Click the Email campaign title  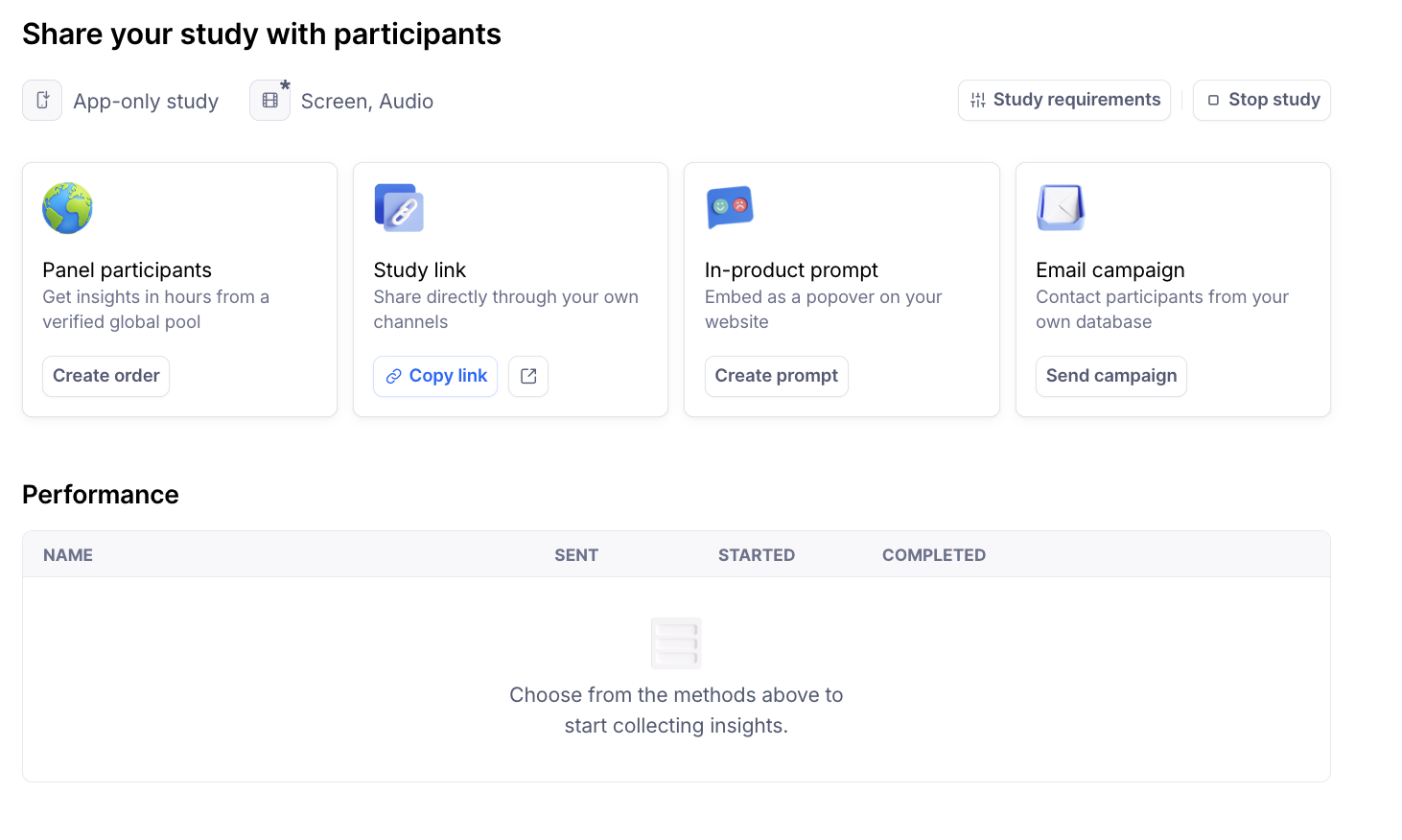pyautogui.click(x=1110, y=270)
